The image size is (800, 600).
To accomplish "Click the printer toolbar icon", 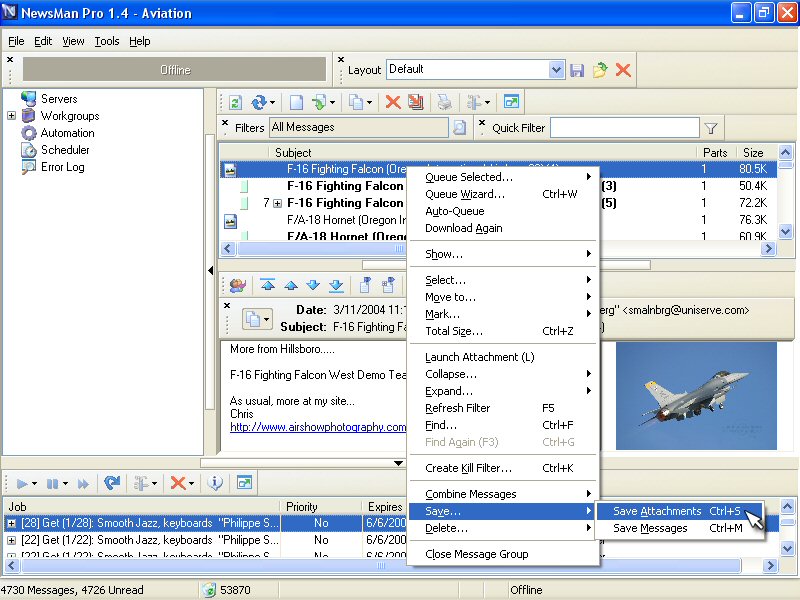I will click(x=444, y=103).
